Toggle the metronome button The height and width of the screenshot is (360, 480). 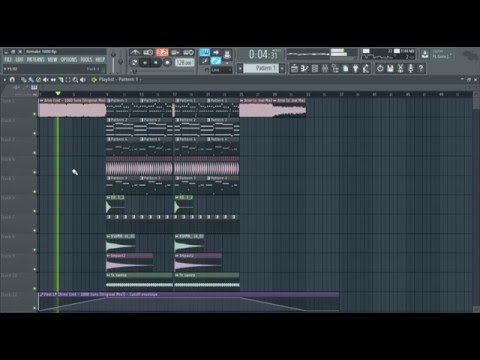coord(135,52)
